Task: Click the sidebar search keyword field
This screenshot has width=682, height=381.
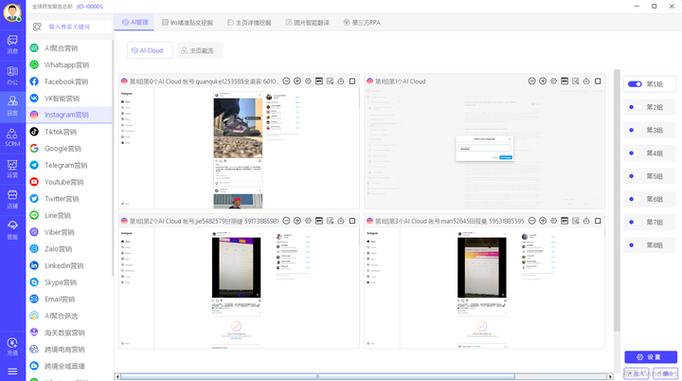Action: pyautogui.click(x=77, y=27)
